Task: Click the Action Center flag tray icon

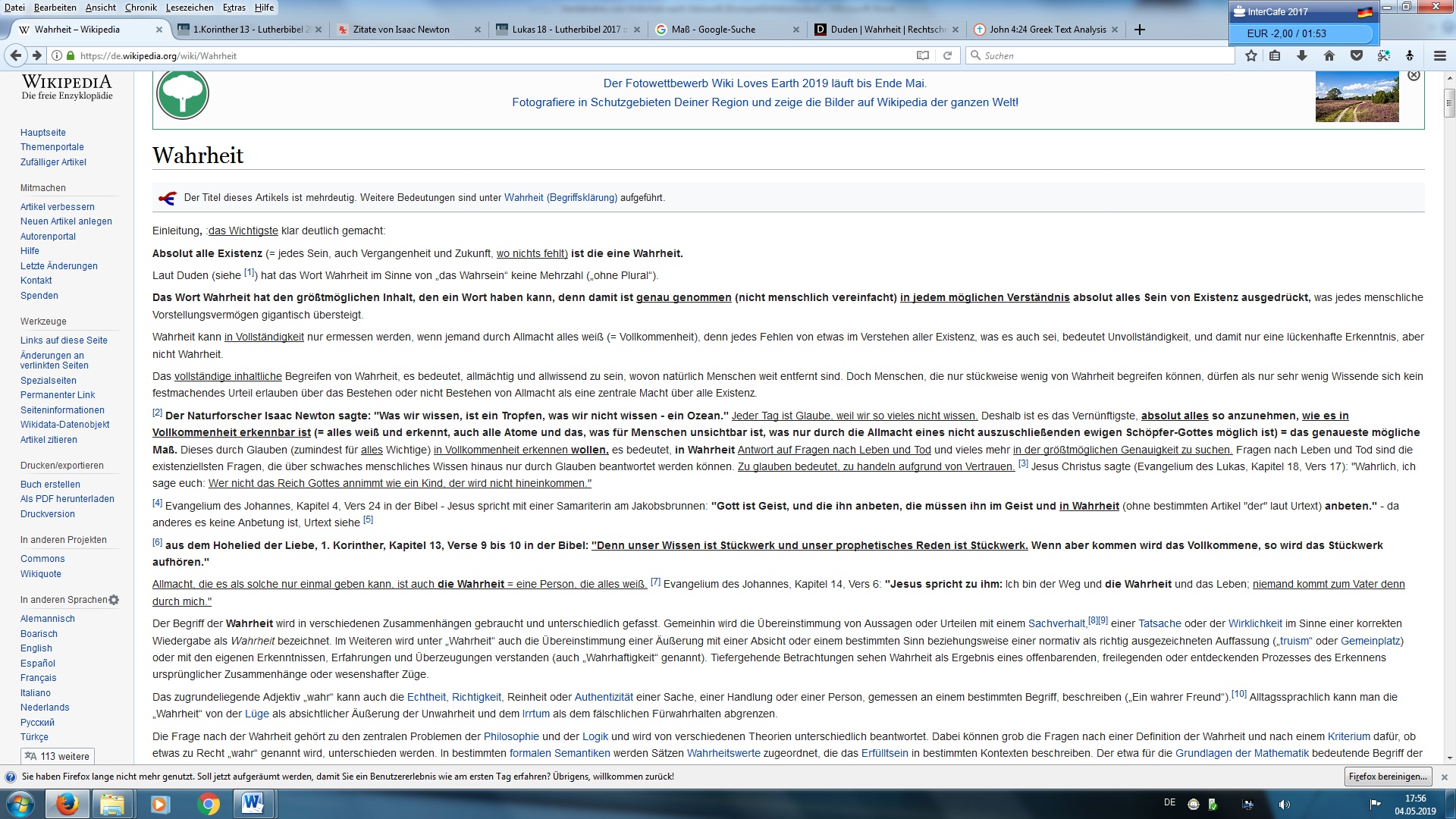Action: (1374, 805)
